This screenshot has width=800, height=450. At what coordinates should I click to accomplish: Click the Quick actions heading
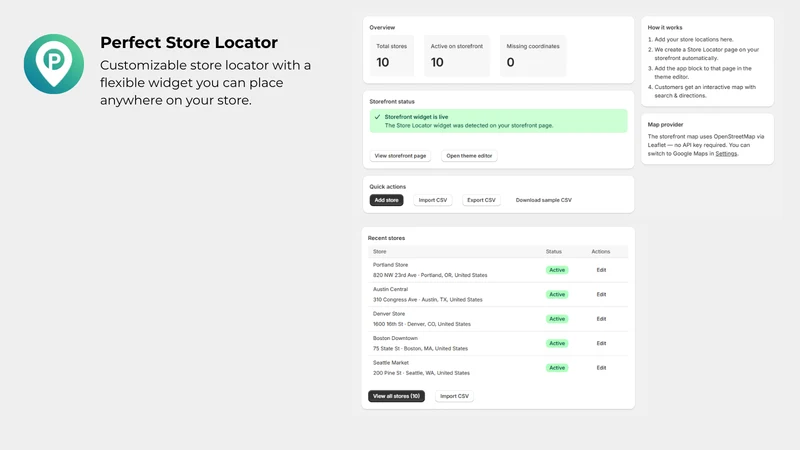[388, 187]
